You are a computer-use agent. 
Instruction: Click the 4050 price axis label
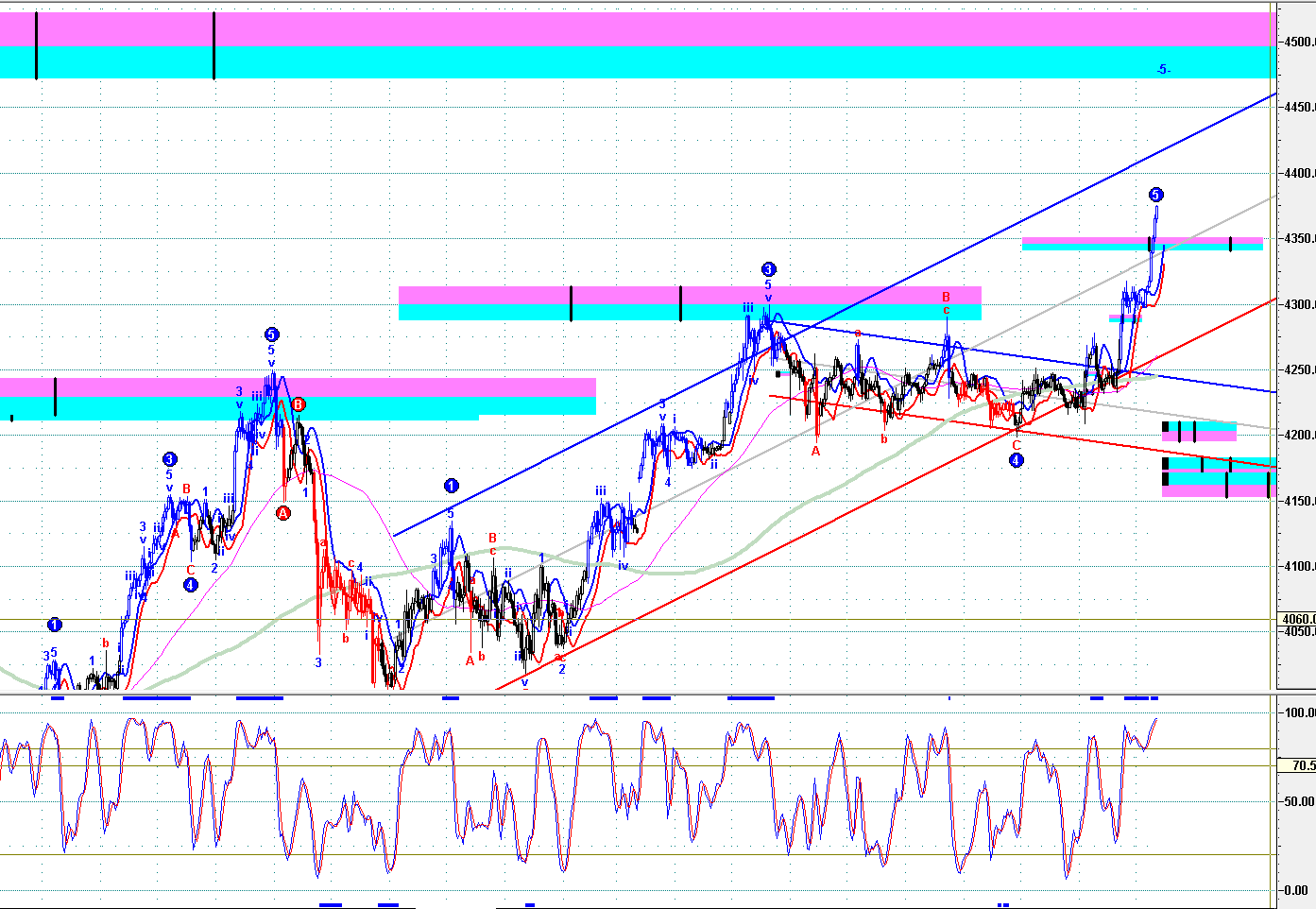pos(1298,632)
